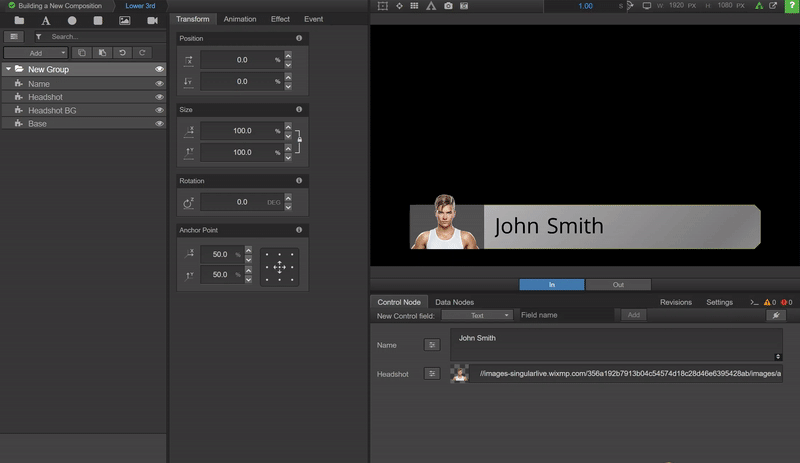Toggle visibility of the Base layer

pyautogui.click(x=159, y=123)
